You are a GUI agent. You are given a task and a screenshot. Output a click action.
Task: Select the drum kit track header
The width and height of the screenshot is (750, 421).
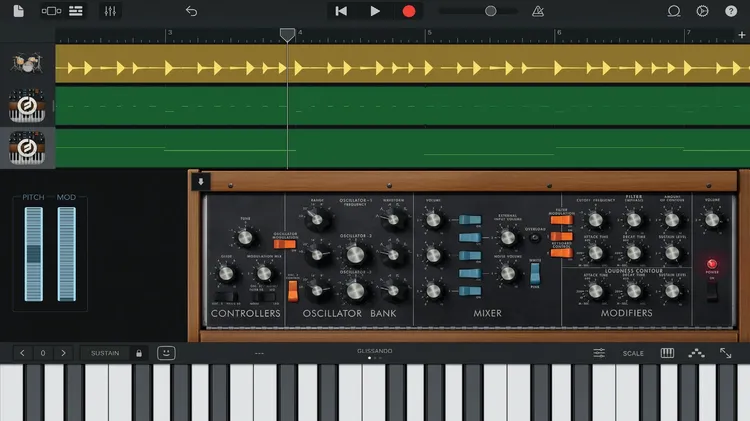tap(27, 64)
